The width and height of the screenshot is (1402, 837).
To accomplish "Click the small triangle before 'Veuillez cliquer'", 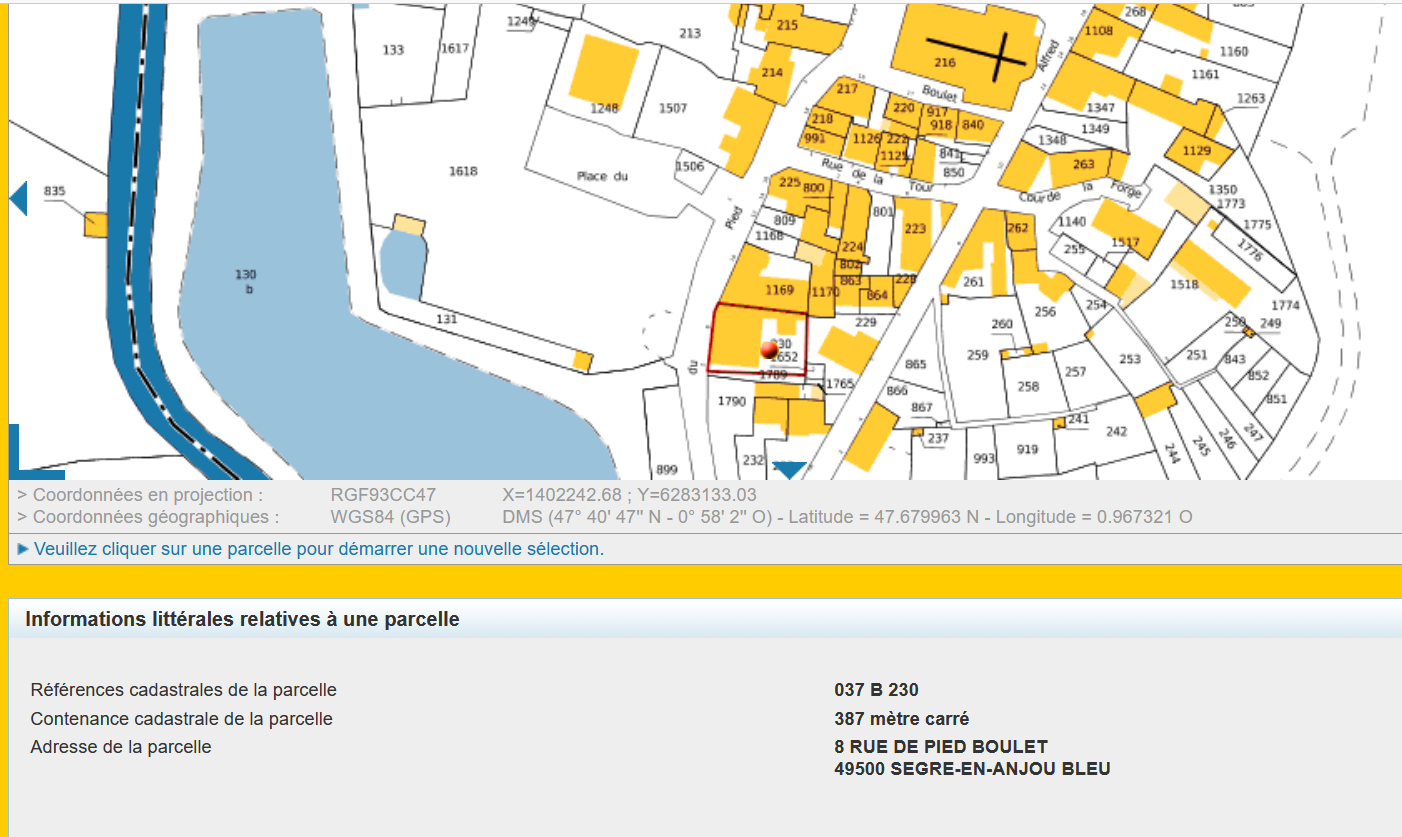I will 23,549.
